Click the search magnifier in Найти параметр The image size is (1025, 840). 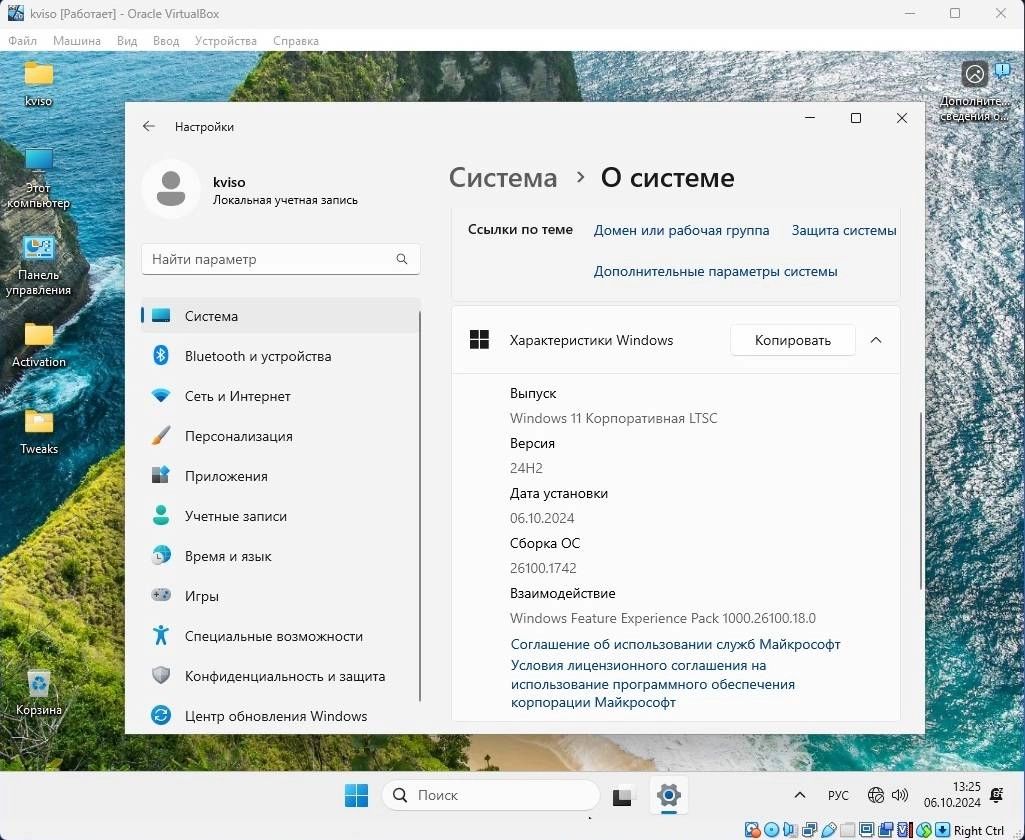pyautogui.click(x=401, y=259)
